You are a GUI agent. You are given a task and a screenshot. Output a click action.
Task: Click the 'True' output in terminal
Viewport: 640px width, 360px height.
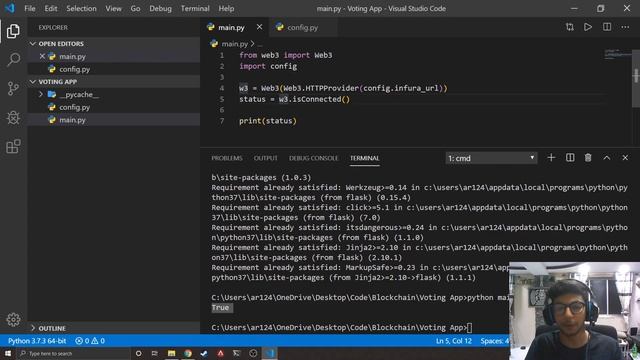coord(220,308)
